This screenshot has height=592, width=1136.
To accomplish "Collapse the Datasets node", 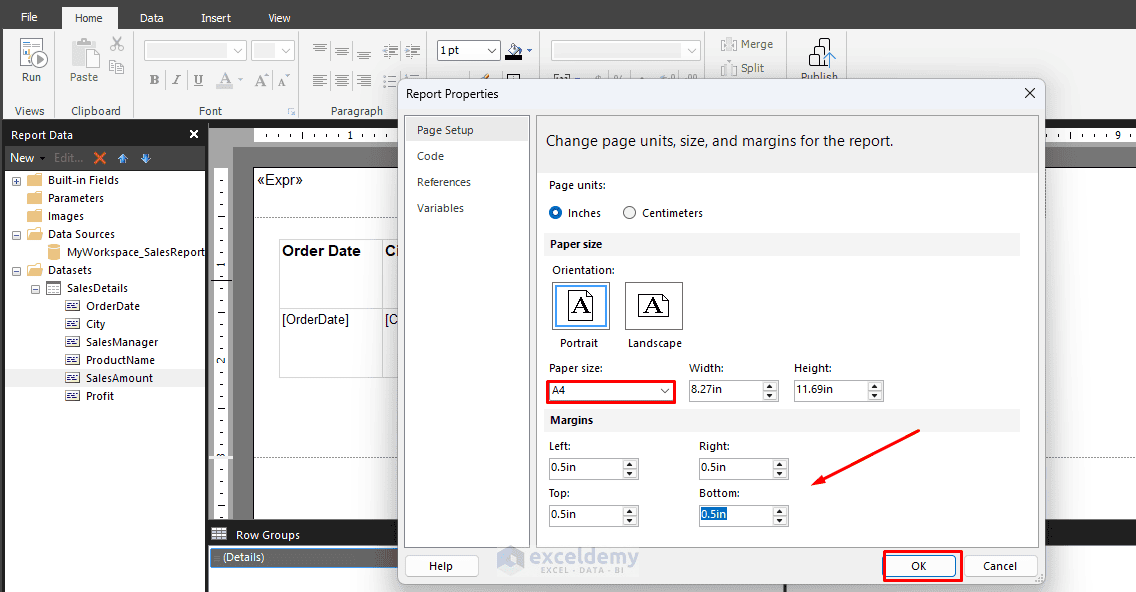I will [x=16, y=270].
